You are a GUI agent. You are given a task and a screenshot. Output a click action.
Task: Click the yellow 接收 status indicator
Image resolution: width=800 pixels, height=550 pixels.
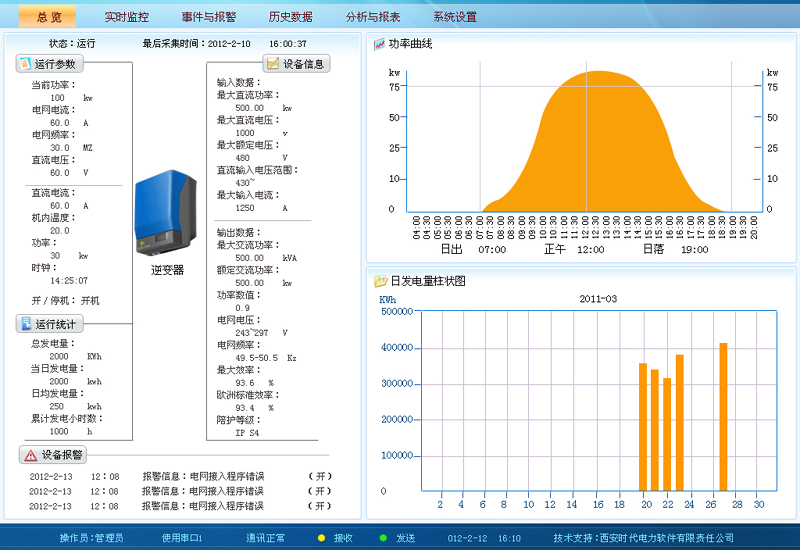[321, 538]
